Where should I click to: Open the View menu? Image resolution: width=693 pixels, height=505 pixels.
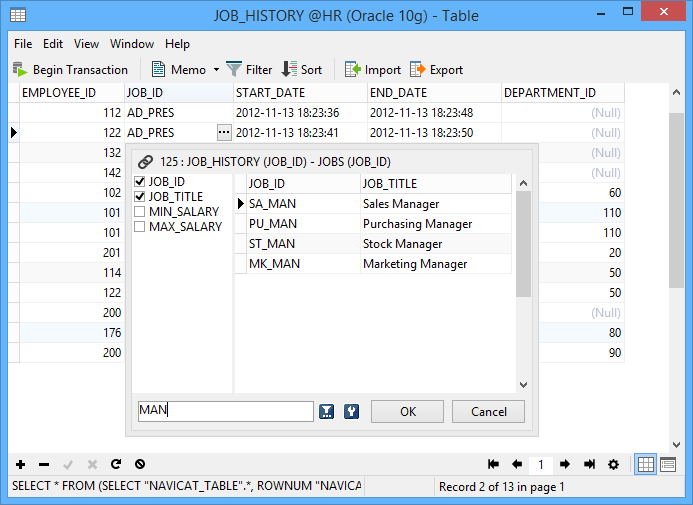(x=86, y=44)
